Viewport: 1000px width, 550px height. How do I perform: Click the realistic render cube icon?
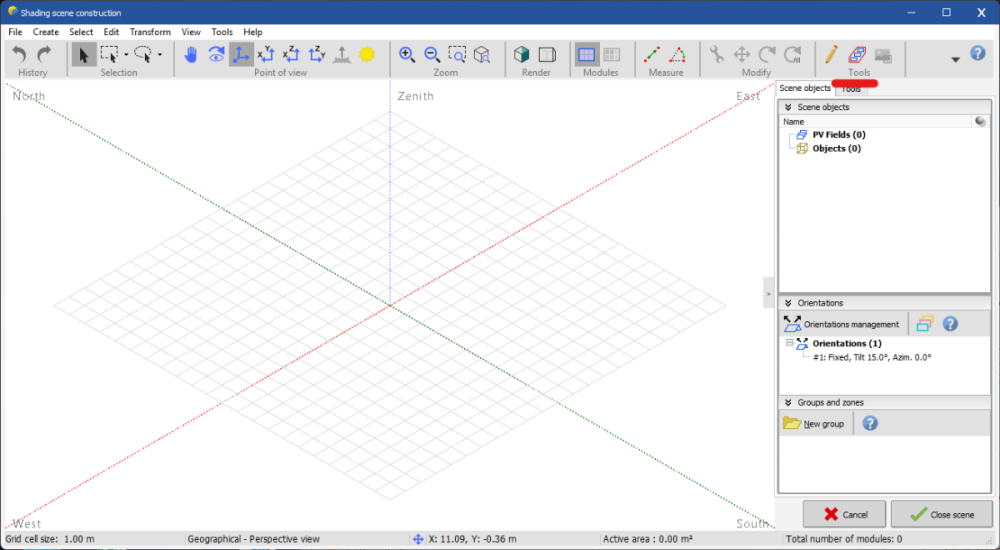(x=522, y=55)
